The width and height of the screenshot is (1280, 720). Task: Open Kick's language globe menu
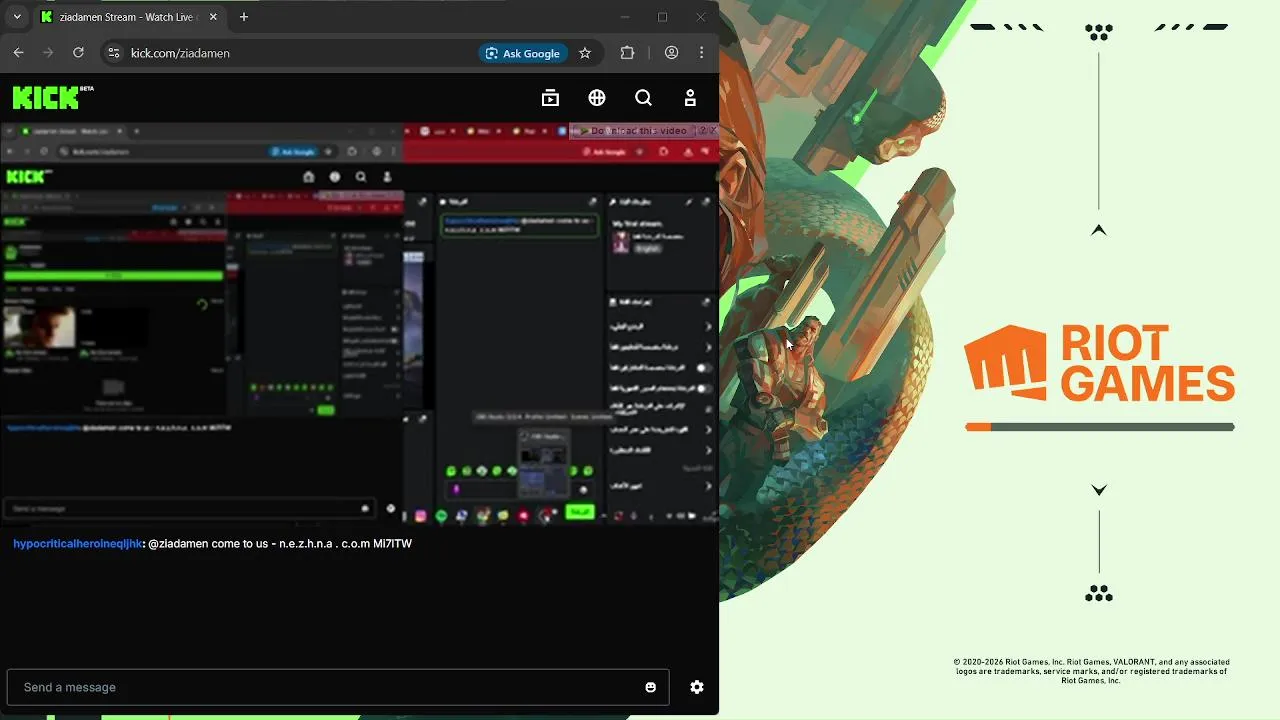(597, 98)
